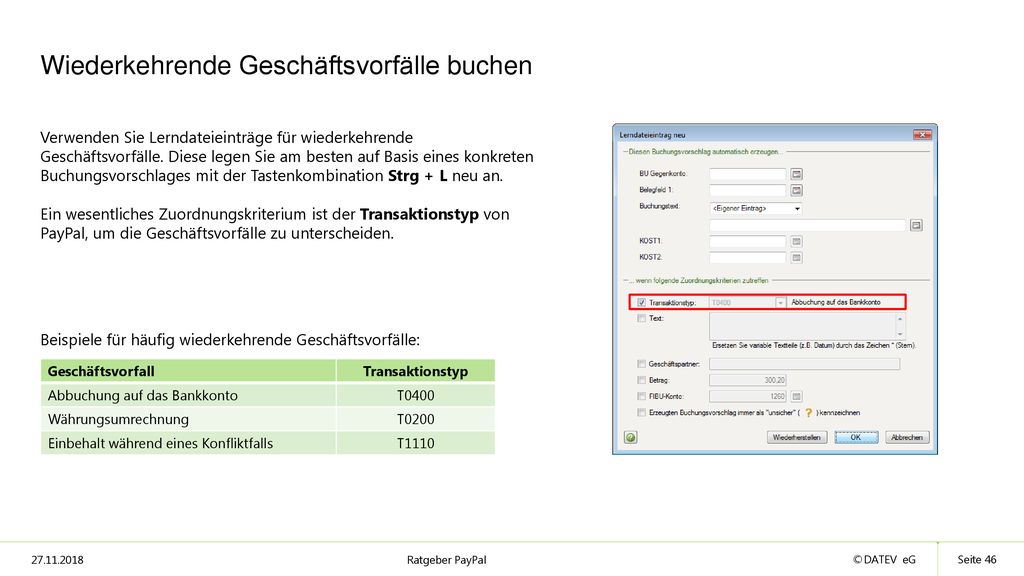Image resolution: width=1024 pixels, height=576 pixels.
Task: Uncheck the Transaktionstyp checkbox
Action: click(x=641, y=302)
